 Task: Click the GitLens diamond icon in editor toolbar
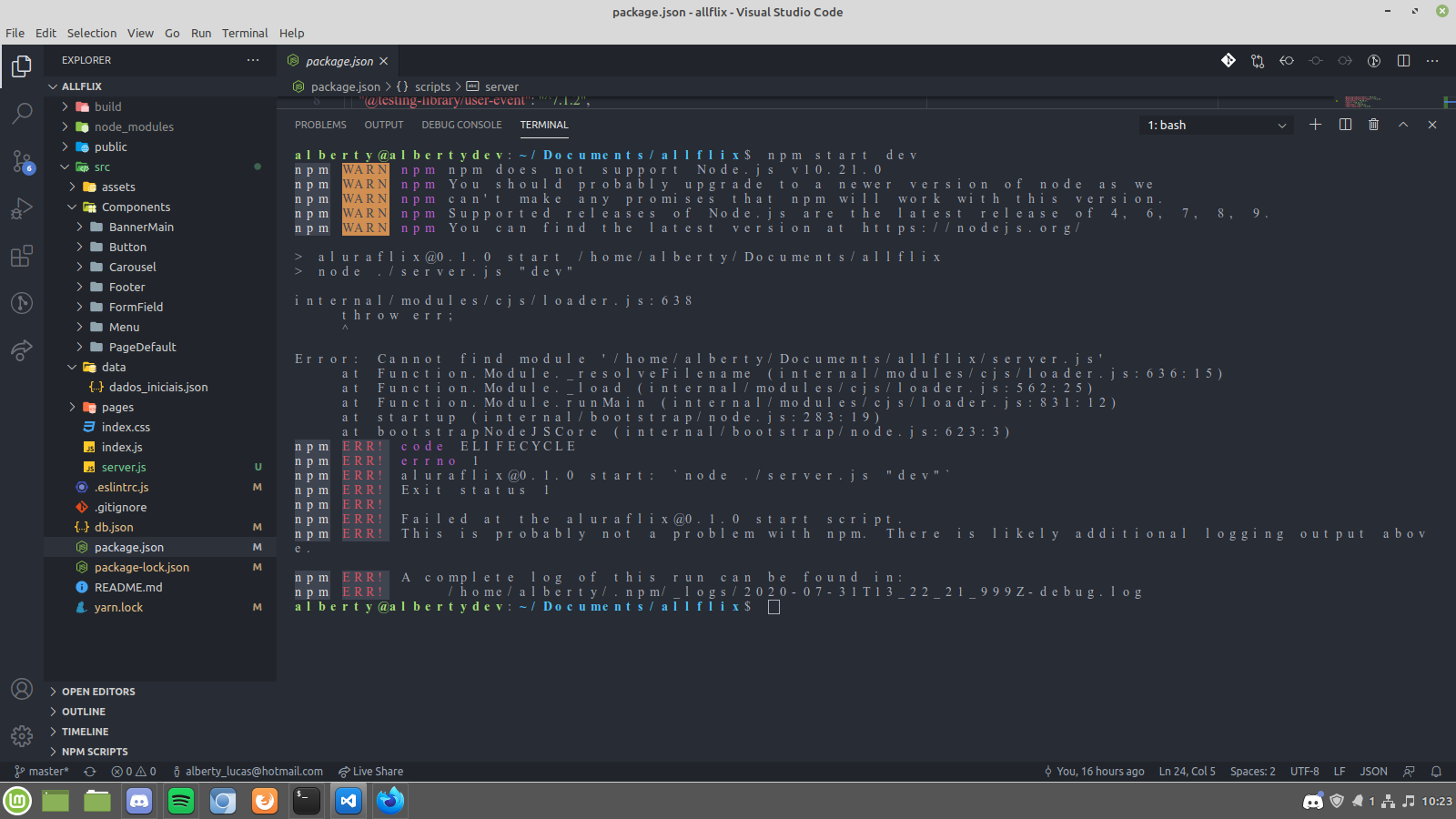(1228, 61)
